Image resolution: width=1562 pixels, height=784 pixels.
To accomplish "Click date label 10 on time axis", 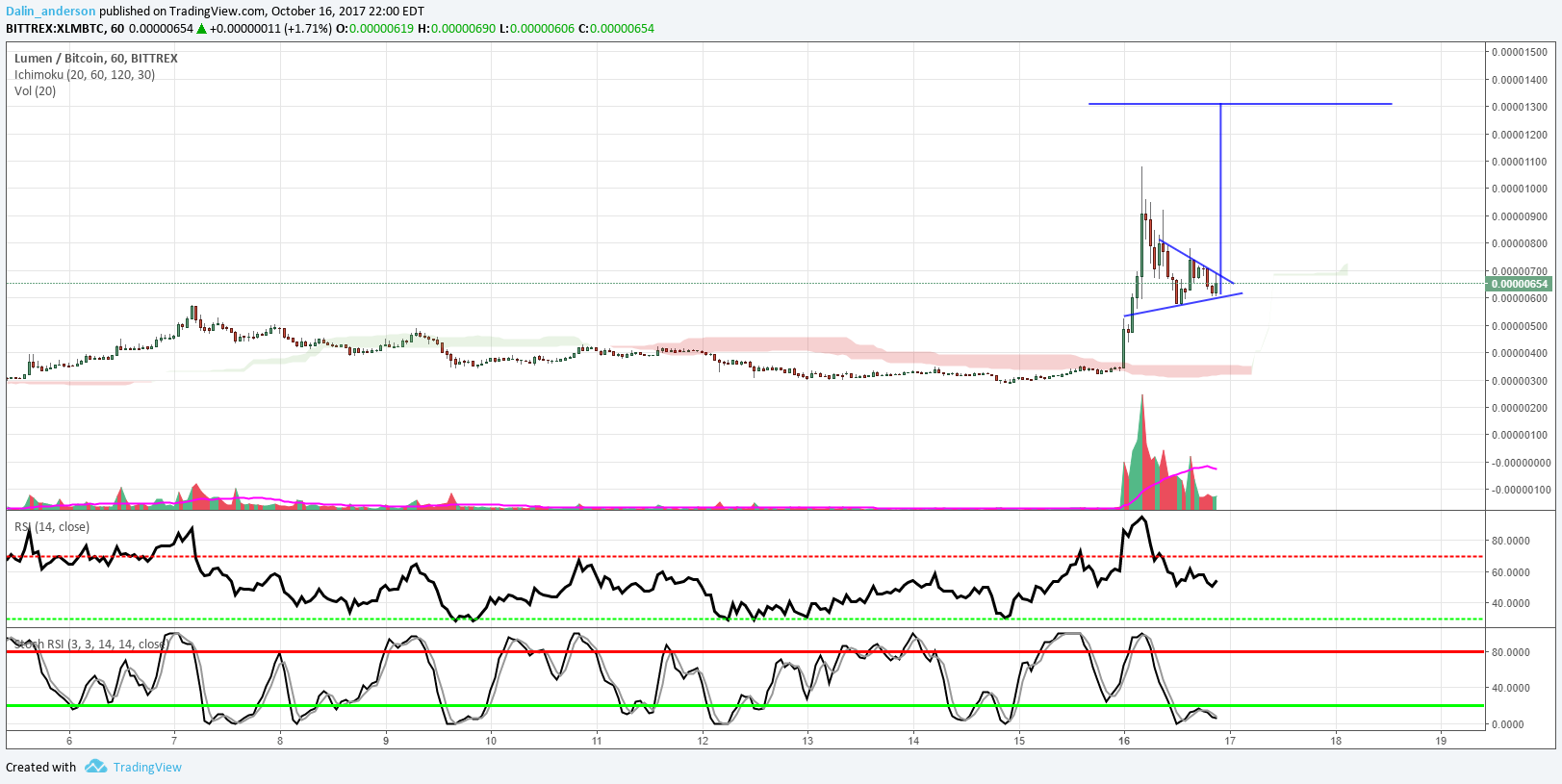I will point(491,740).
